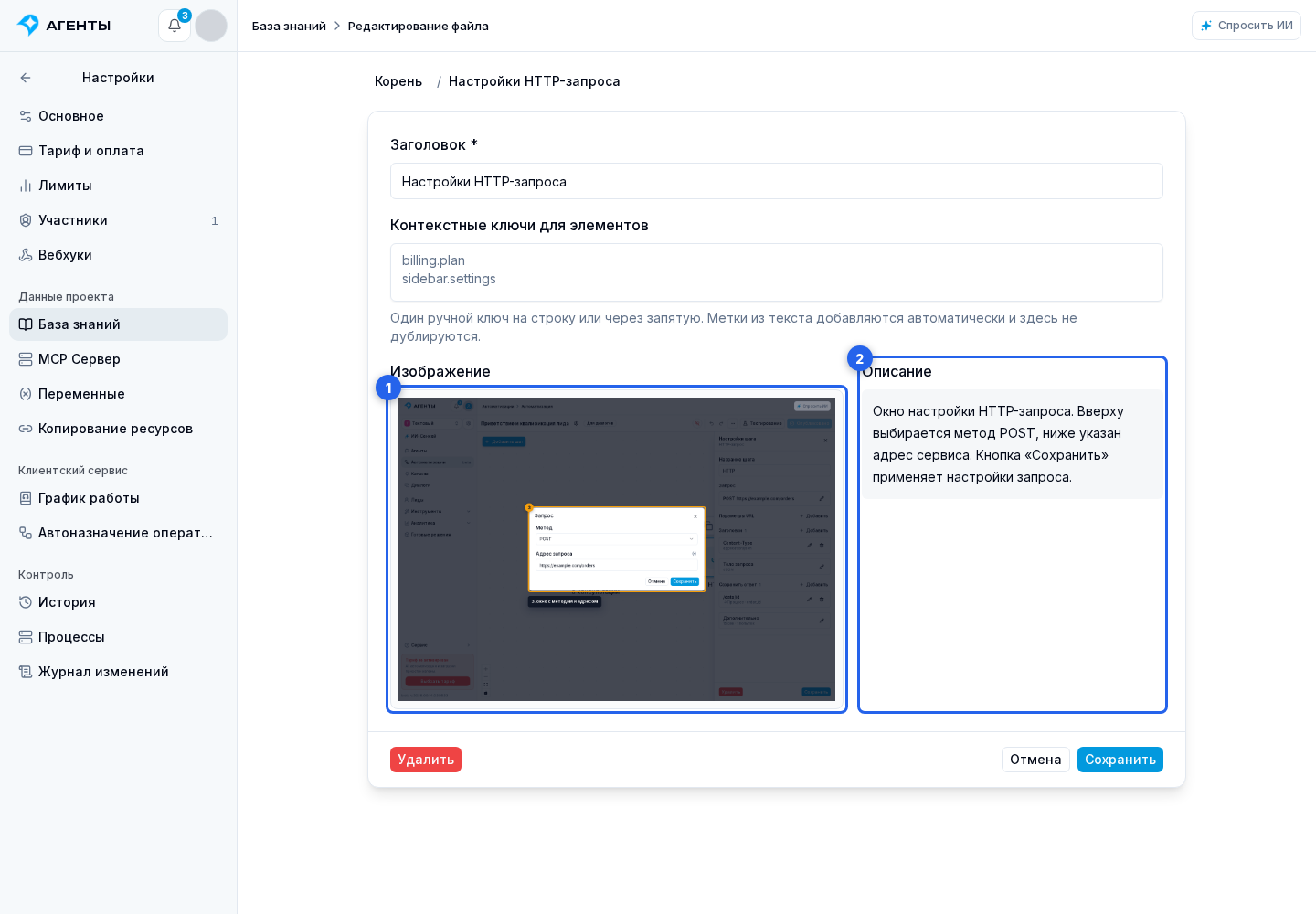1316x914 pixels.
Task: Click the Контроль section label
Action: (46, 575)
